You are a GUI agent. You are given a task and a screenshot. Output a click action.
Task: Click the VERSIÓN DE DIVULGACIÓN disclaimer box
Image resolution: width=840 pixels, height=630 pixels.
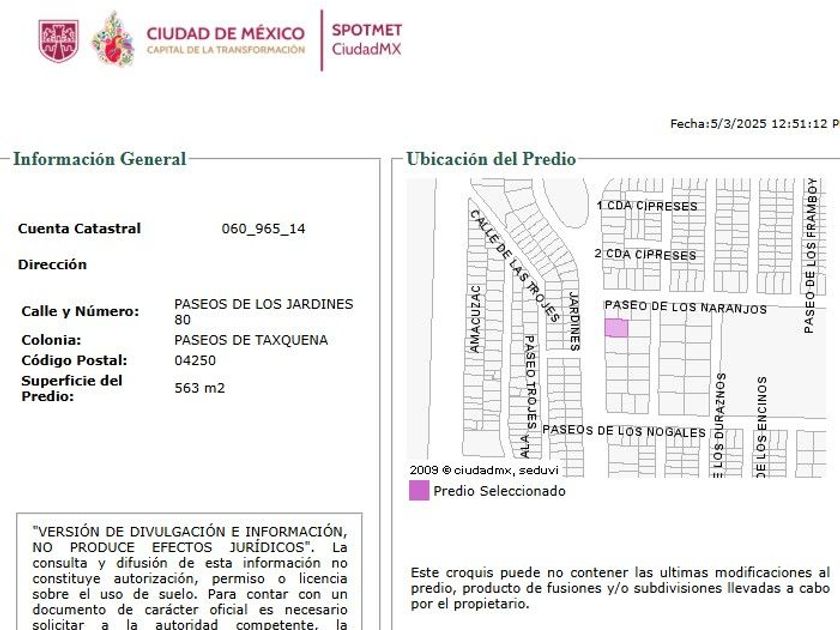point(190,572)
